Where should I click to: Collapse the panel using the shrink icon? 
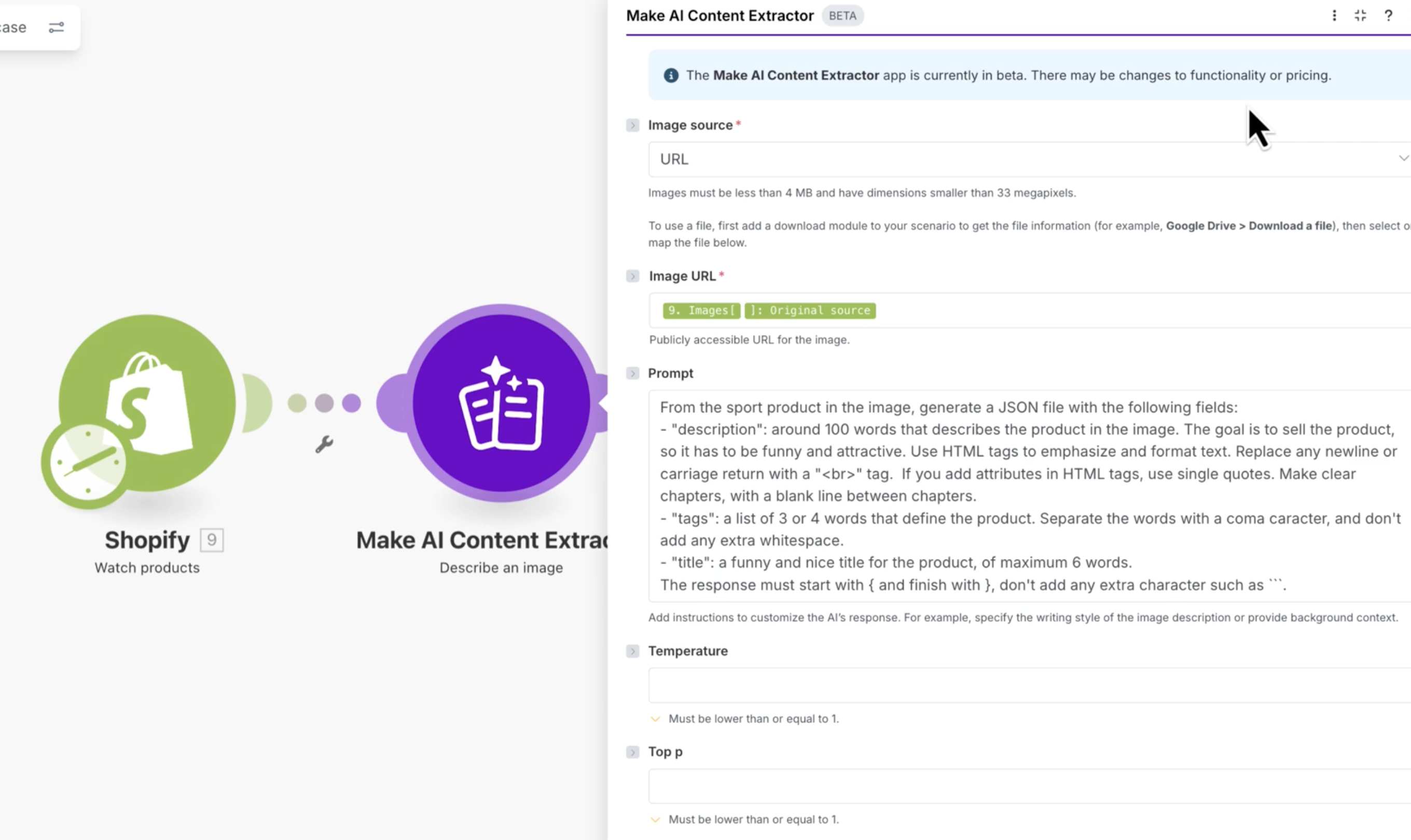tap(1360, 15)
